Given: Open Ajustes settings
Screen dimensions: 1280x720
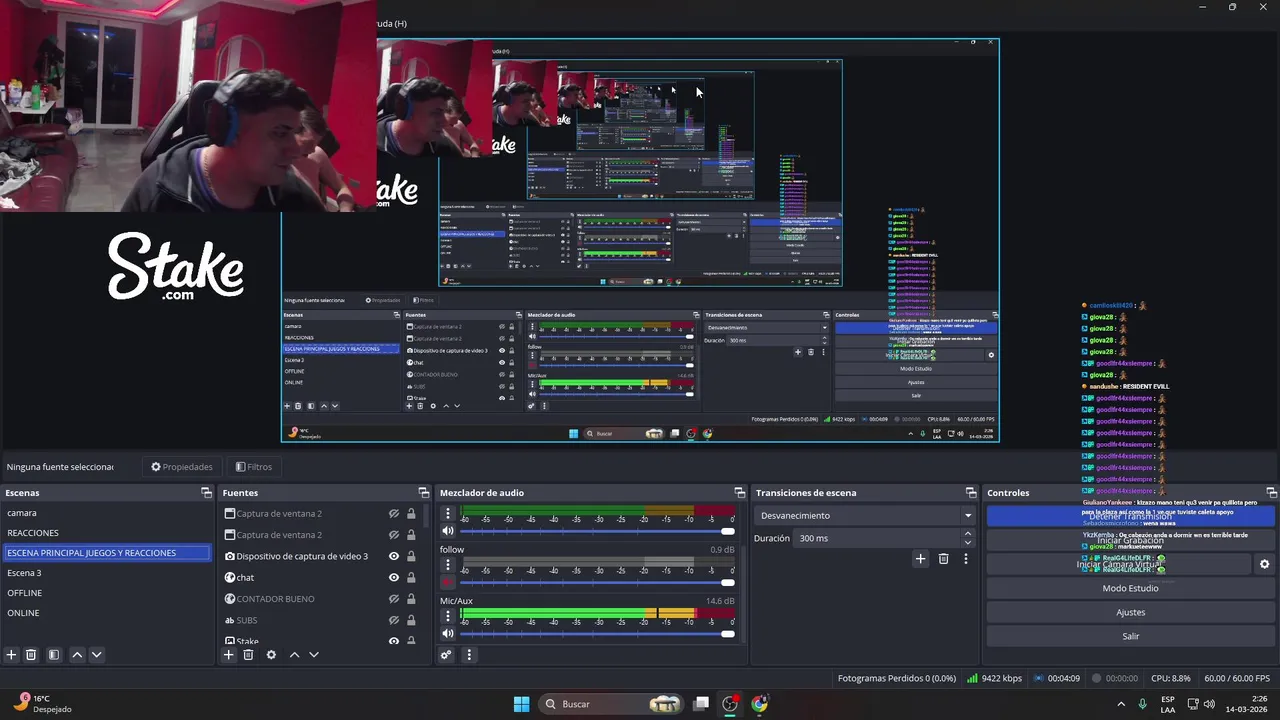Looking at the screenshot, I should click(x=1130, y=612).
